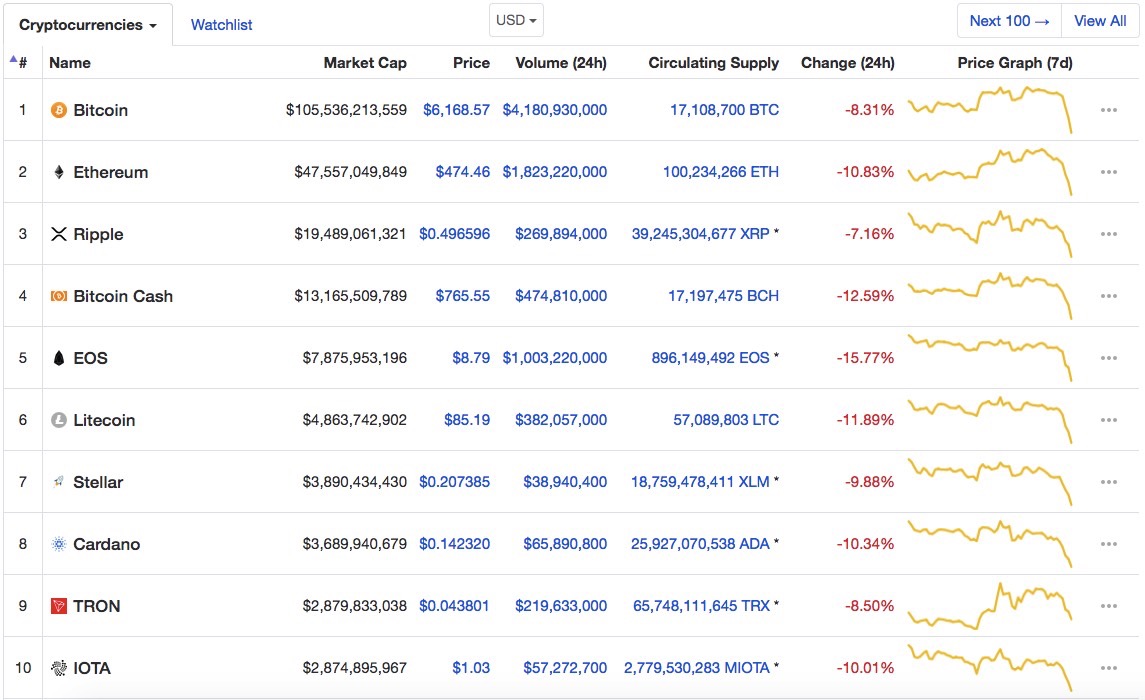Click the Bitcoin coin logo icon
The width and height of the screenshot is (1145, 700).
[58, 110]
